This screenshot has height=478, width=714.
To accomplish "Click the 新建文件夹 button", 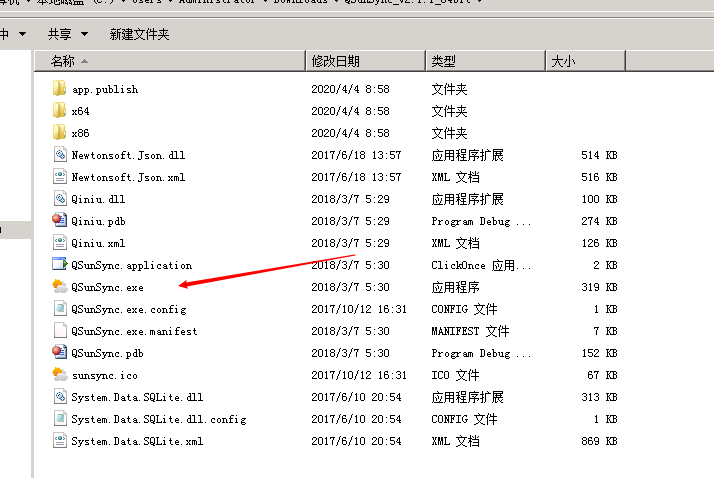I will click(139, 34).
